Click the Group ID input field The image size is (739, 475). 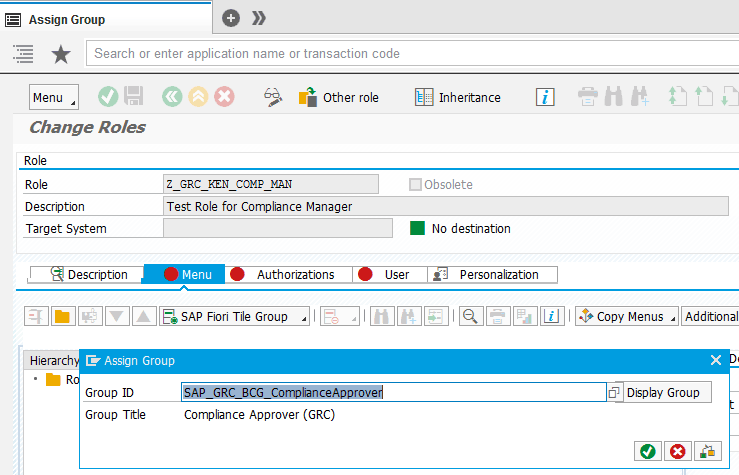(393, 392)
